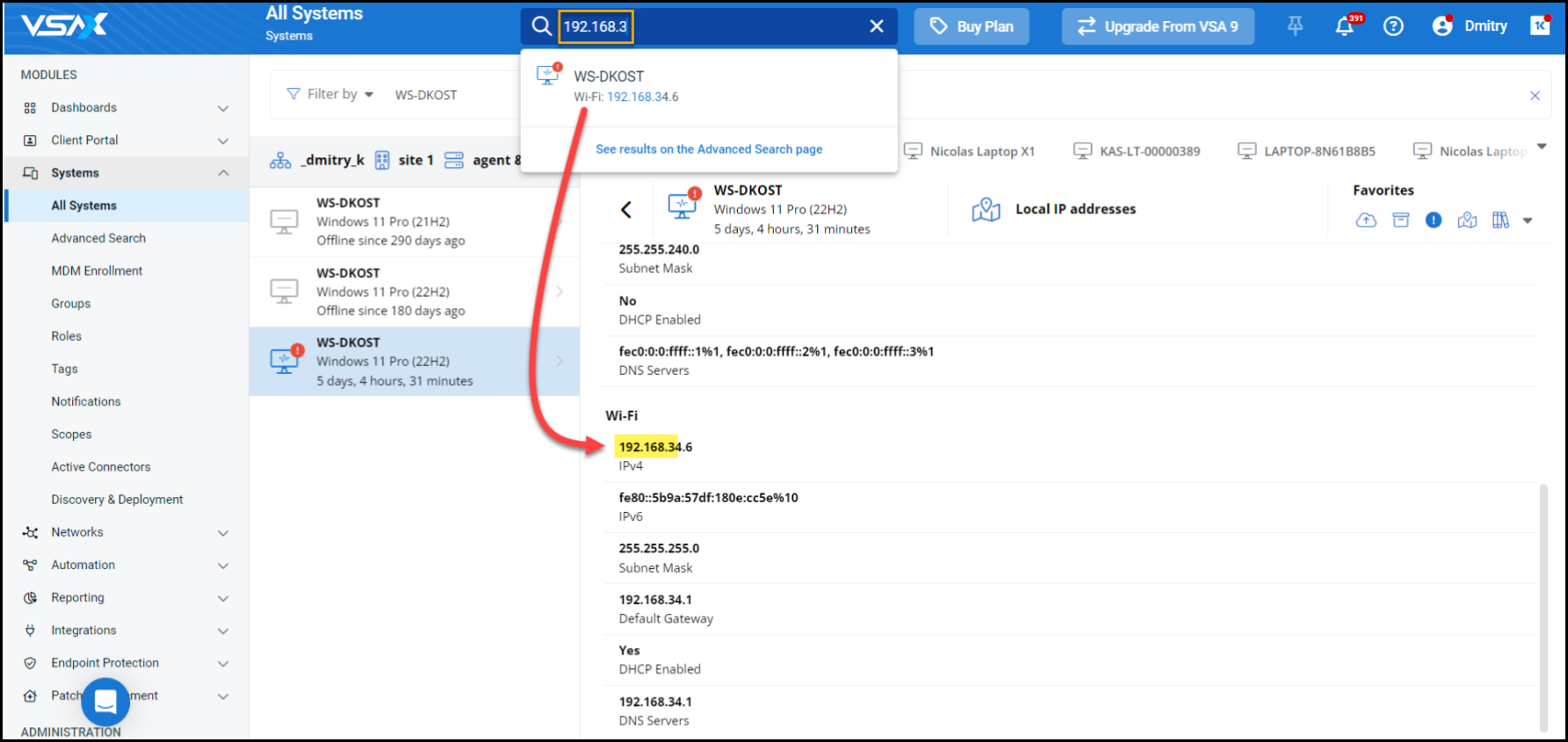The height and width of the screenshot is (742, 1568).
Task: Click the blue alert favorite icon
Action: [1434, 220]
